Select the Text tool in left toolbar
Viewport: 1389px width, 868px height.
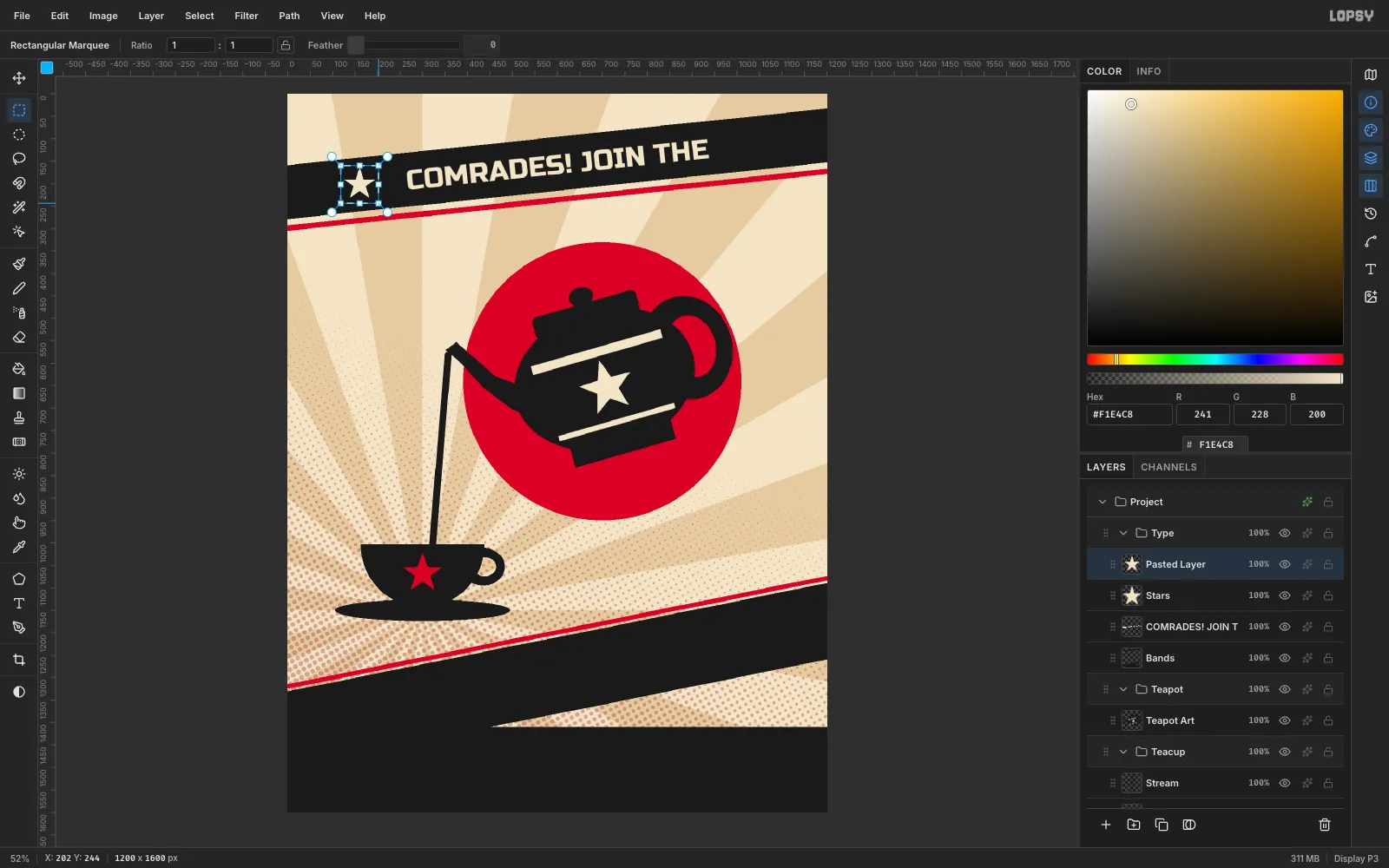point(19,603)
